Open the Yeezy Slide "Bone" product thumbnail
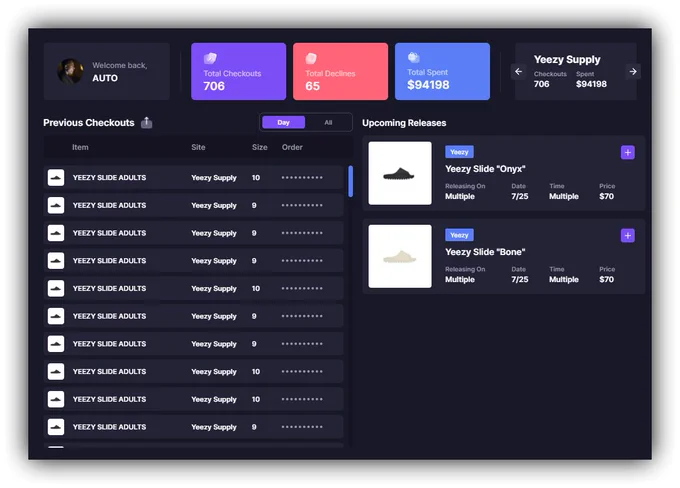Viewport: 680px width, 488px height. [400, 256]
